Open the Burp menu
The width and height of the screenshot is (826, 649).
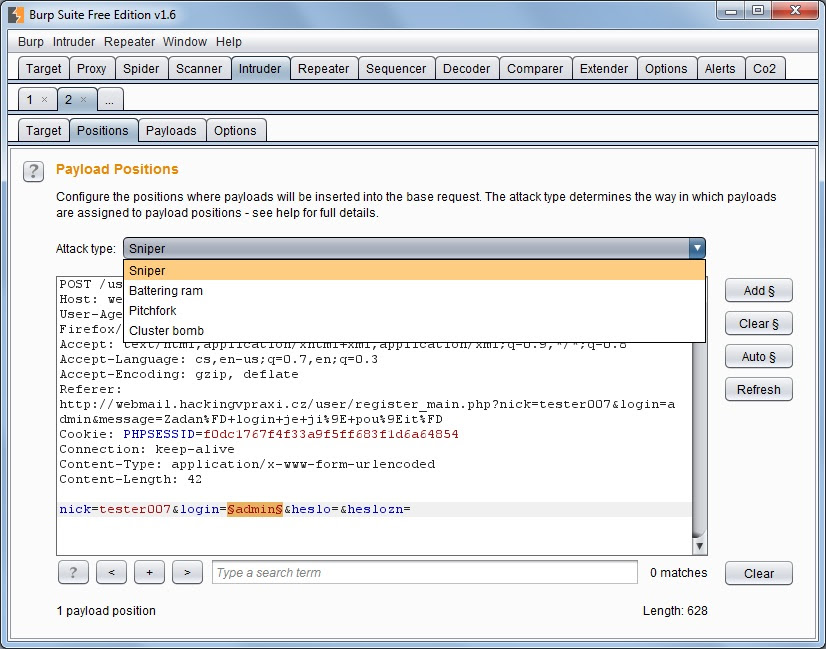click(x=31, y=42)
